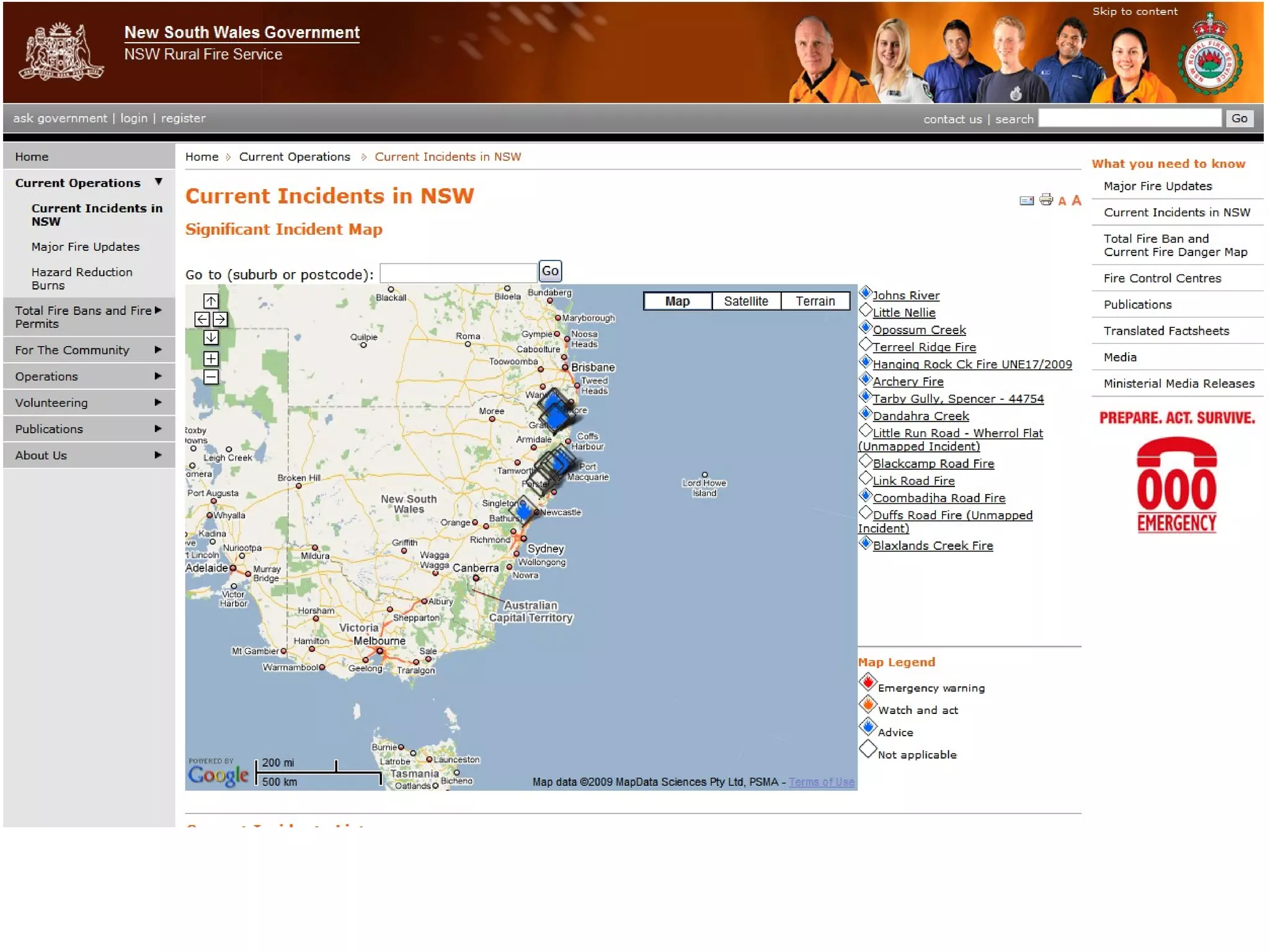Open Major Fire Updates in left menu

coord(86,247)
